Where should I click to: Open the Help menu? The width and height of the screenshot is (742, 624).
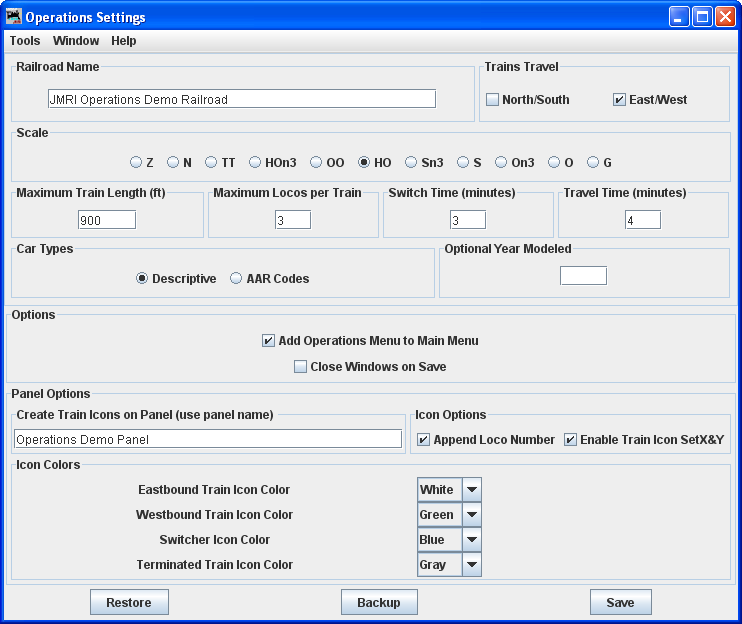(x=124, y=41)
